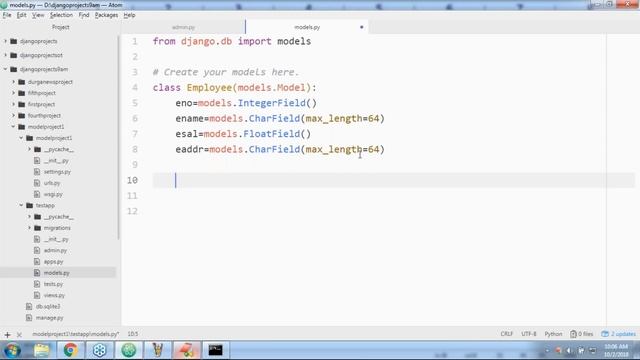640x360 pixels.
Task: Click the settings.py file icon
Action: (37, 172)
